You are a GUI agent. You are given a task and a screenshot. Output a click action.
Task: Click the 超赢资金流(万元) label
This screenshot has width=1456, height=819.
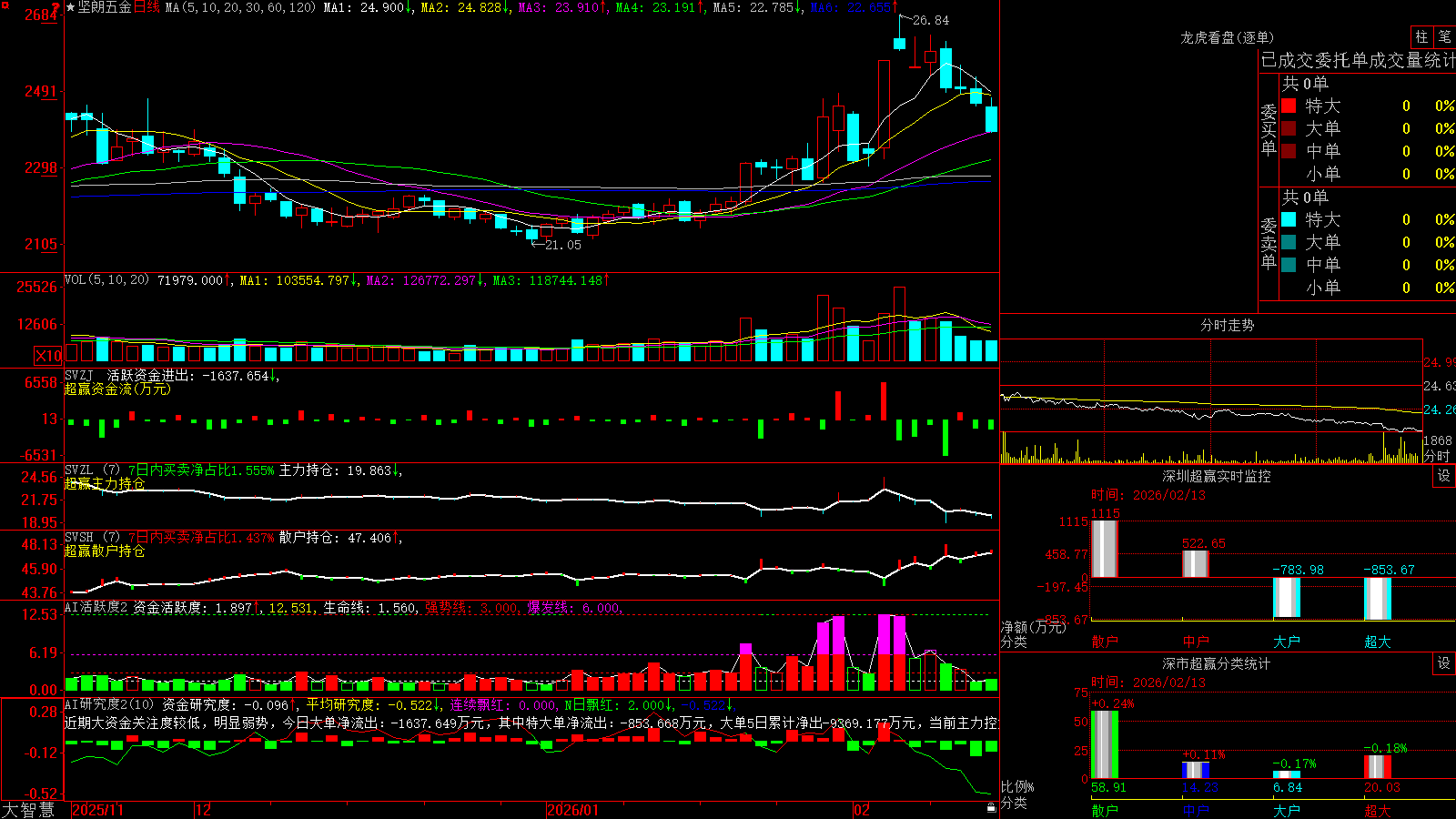[117, 389]
